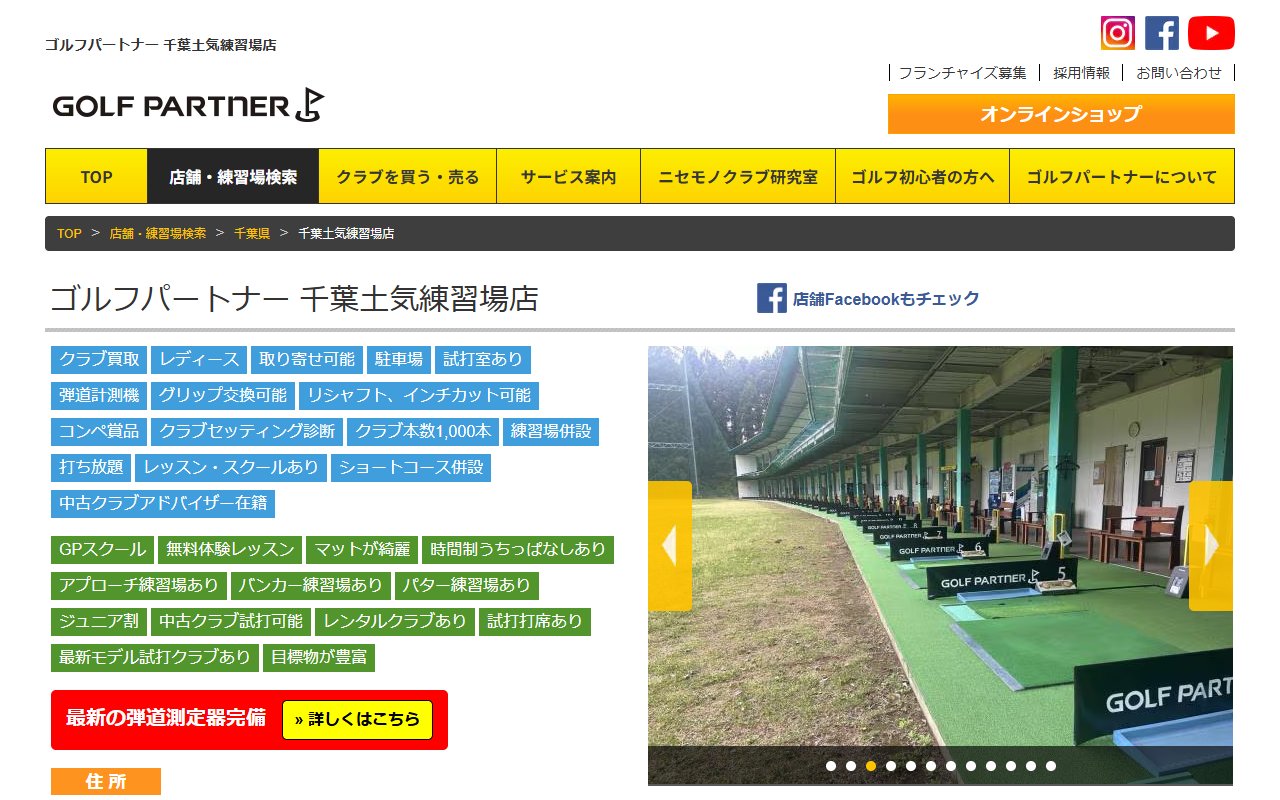This screenshot has height=800, width=1280.
Task: Click the 試打打席あり tag
Action: click(535, 622)
